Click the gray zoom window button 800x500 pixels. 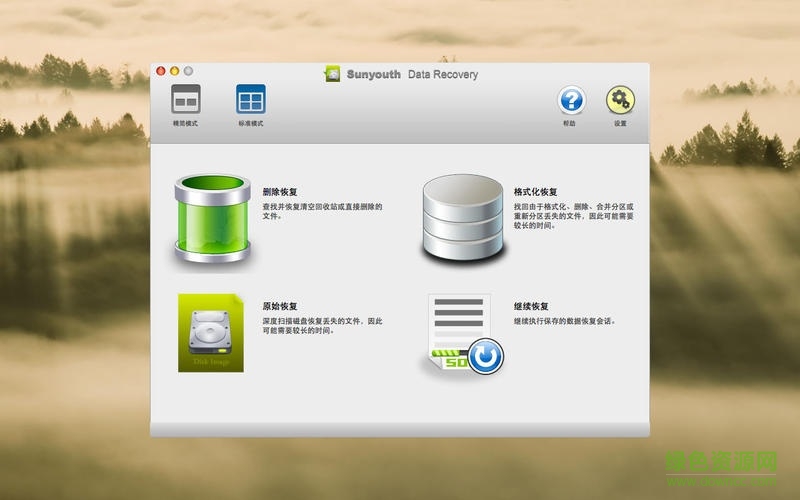pos(188,71)
